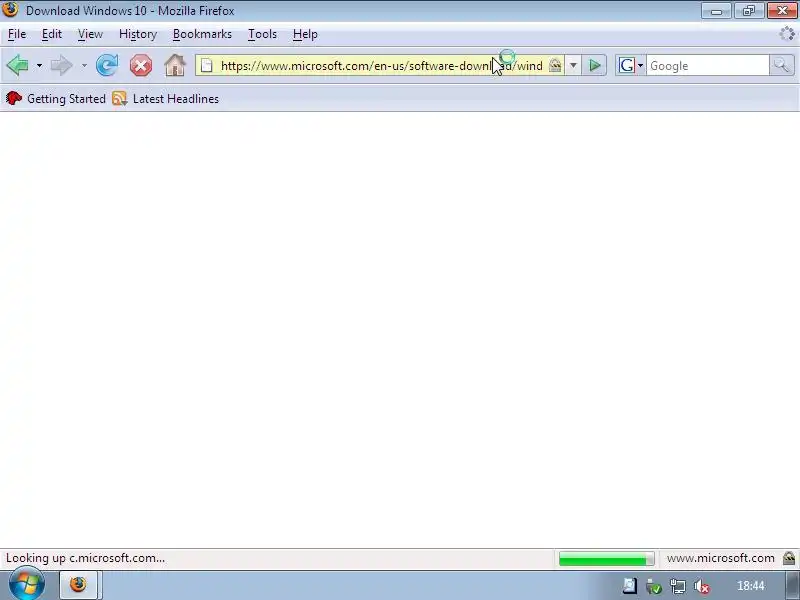Reload the page with the Reload button
This screenshot has height=600, width=800.
click(107, 66)
